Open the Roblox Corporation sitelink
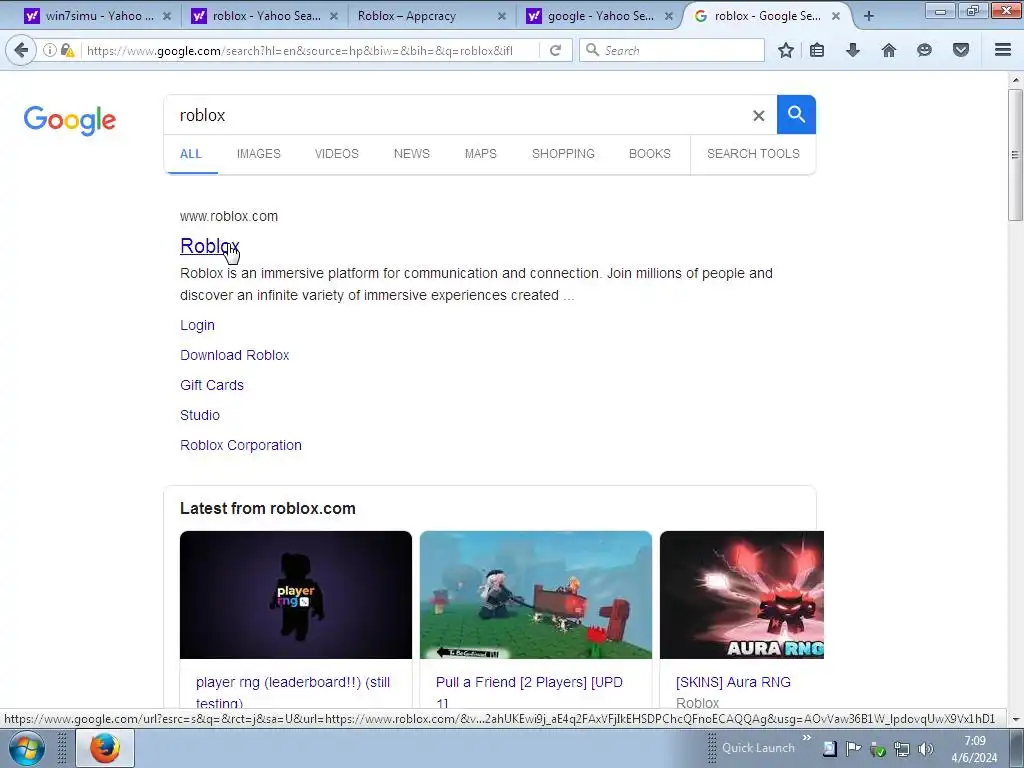Screen dimensions: 1024x768 click(x=241, y=445)
